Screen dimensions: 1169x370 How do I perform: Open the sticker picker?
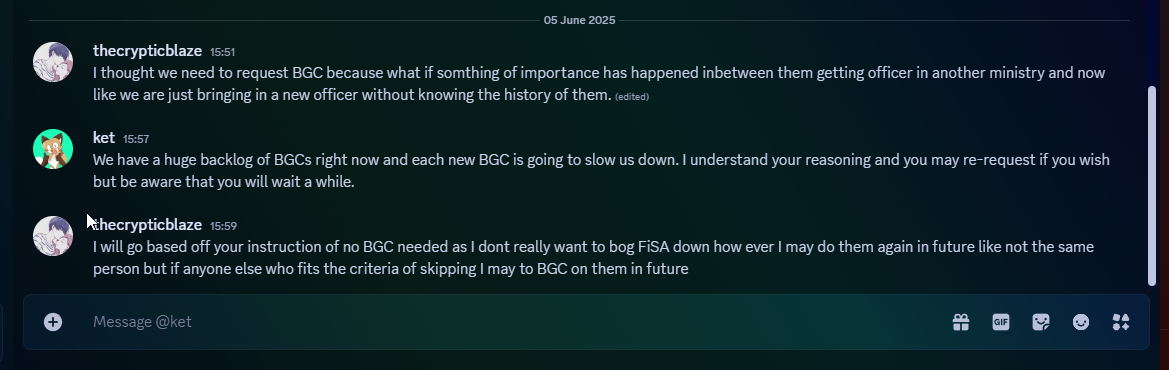[x=1041, y=322]
